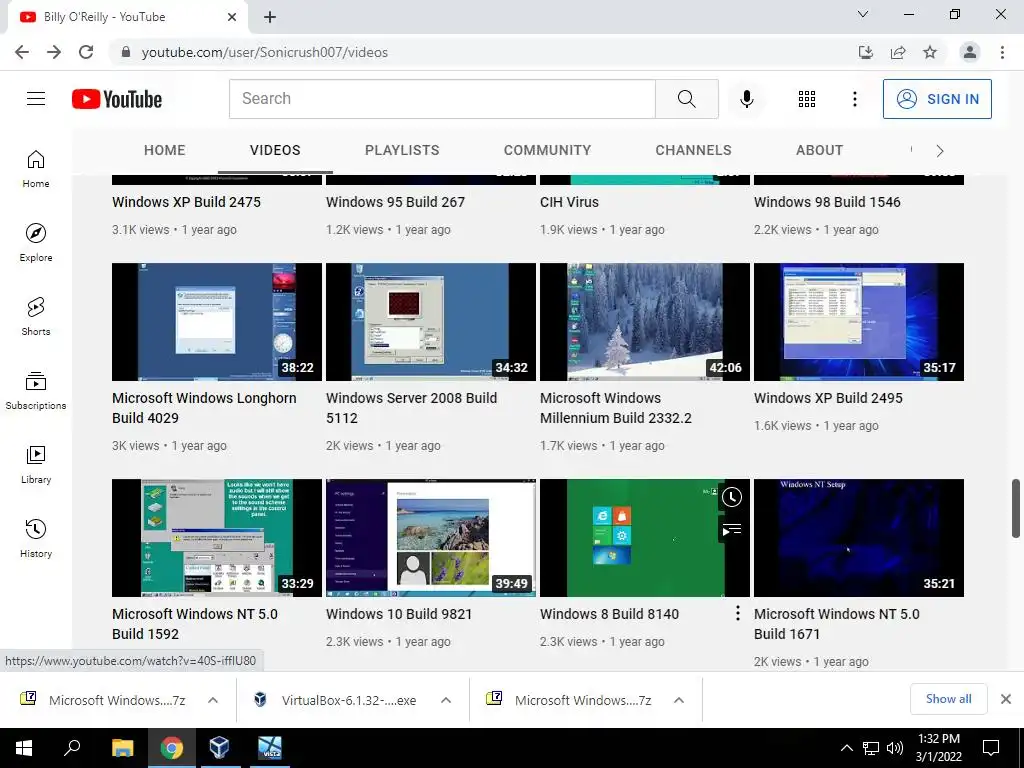Click the browser back arrow
Viewport: 1024px width, 768px height.
(22, 52)
